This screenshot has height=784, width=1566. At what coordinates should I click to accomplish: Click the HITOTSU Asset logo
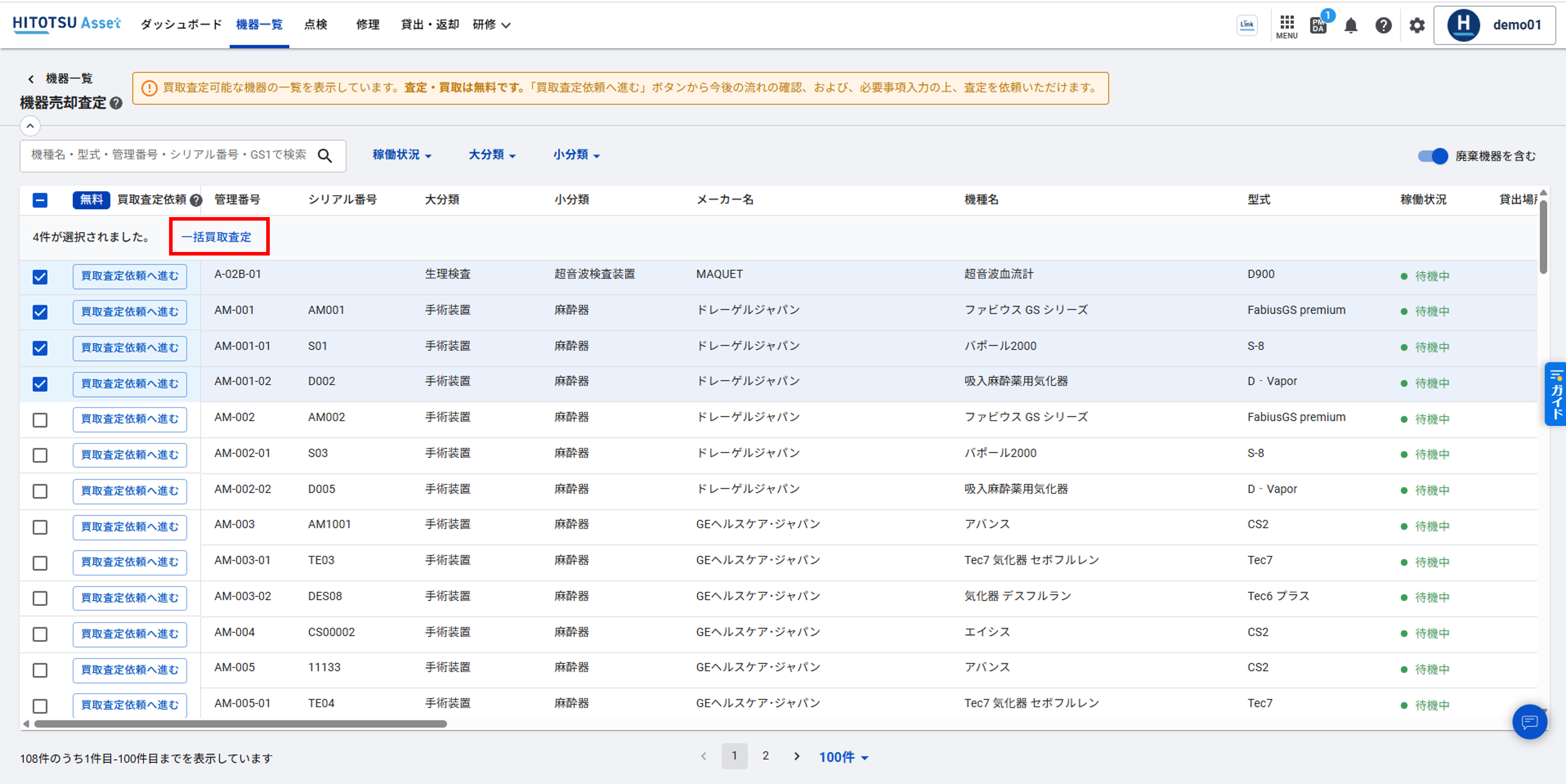tap(66, 24)
